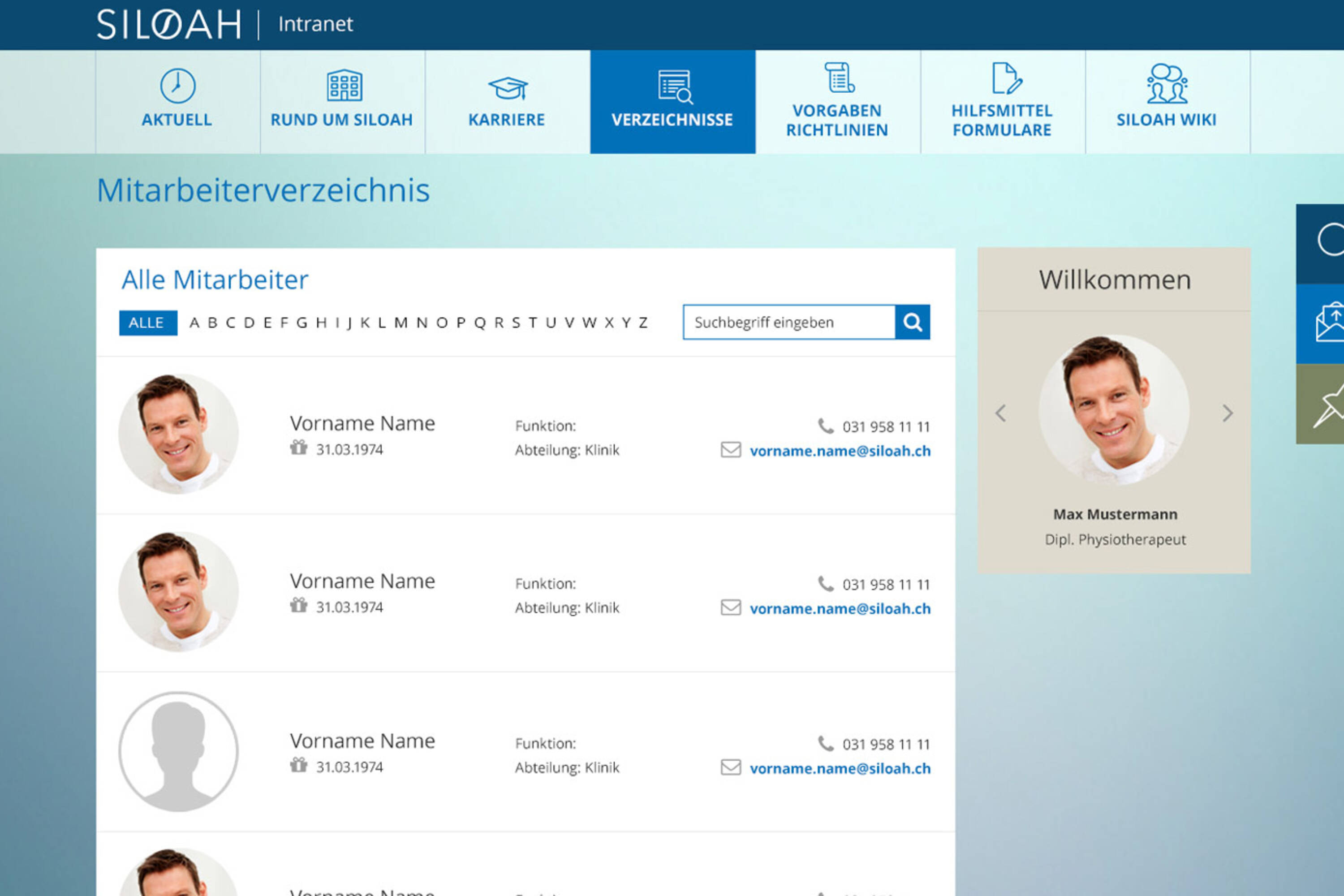The height and width of the screenshot is (896, 1344).
Task: Open the dark blue side tab
Action: click(x=1320, y=244)
